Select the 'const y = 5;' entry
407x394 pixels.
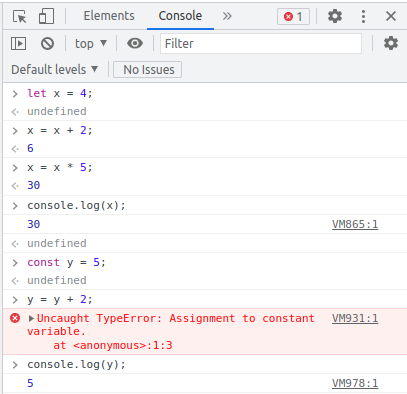(x=66, y=262)
